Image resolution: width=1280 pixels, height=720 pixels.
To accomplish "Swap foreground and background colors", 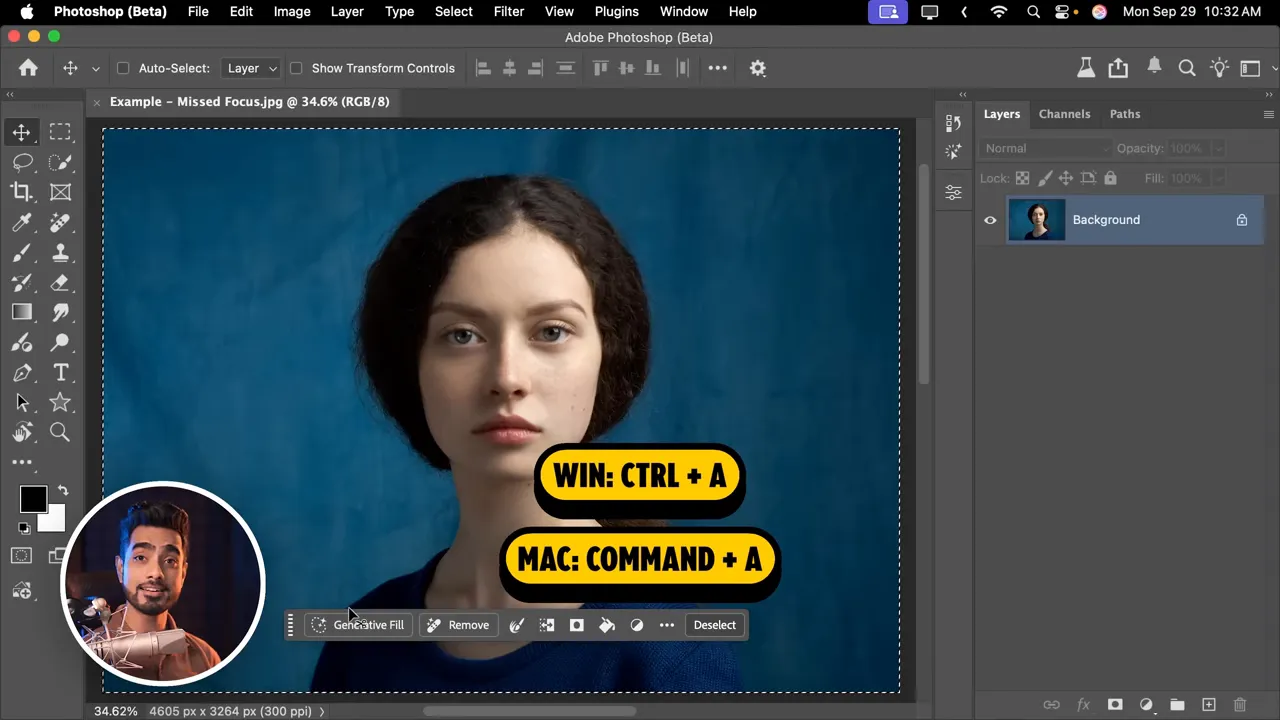I will (63, 490).
